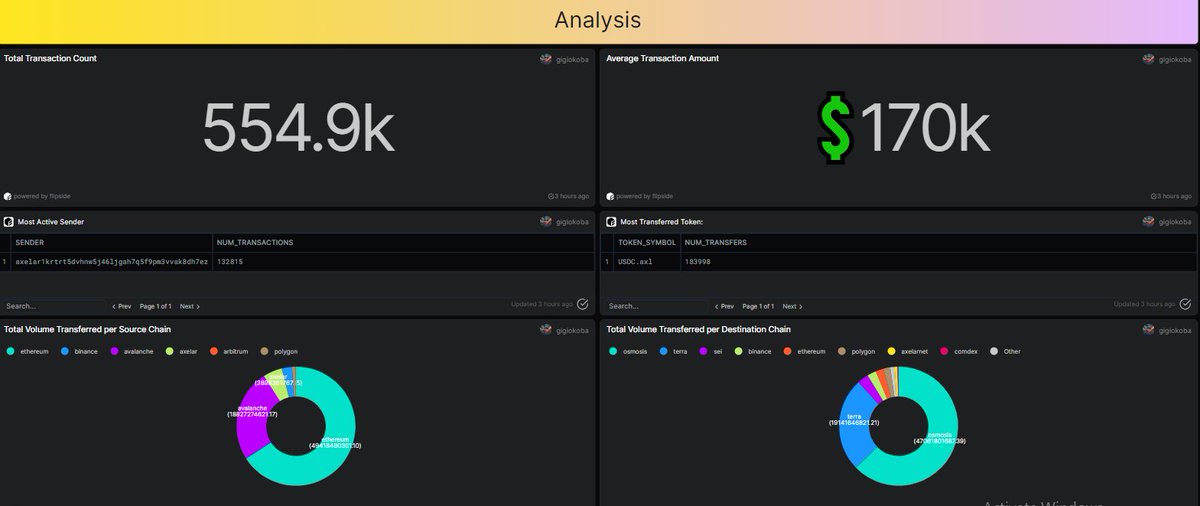Screen dimensions: 1200x506
Task: Toggle ethereum series in Source Chain legend
Action: pos(28,351)
